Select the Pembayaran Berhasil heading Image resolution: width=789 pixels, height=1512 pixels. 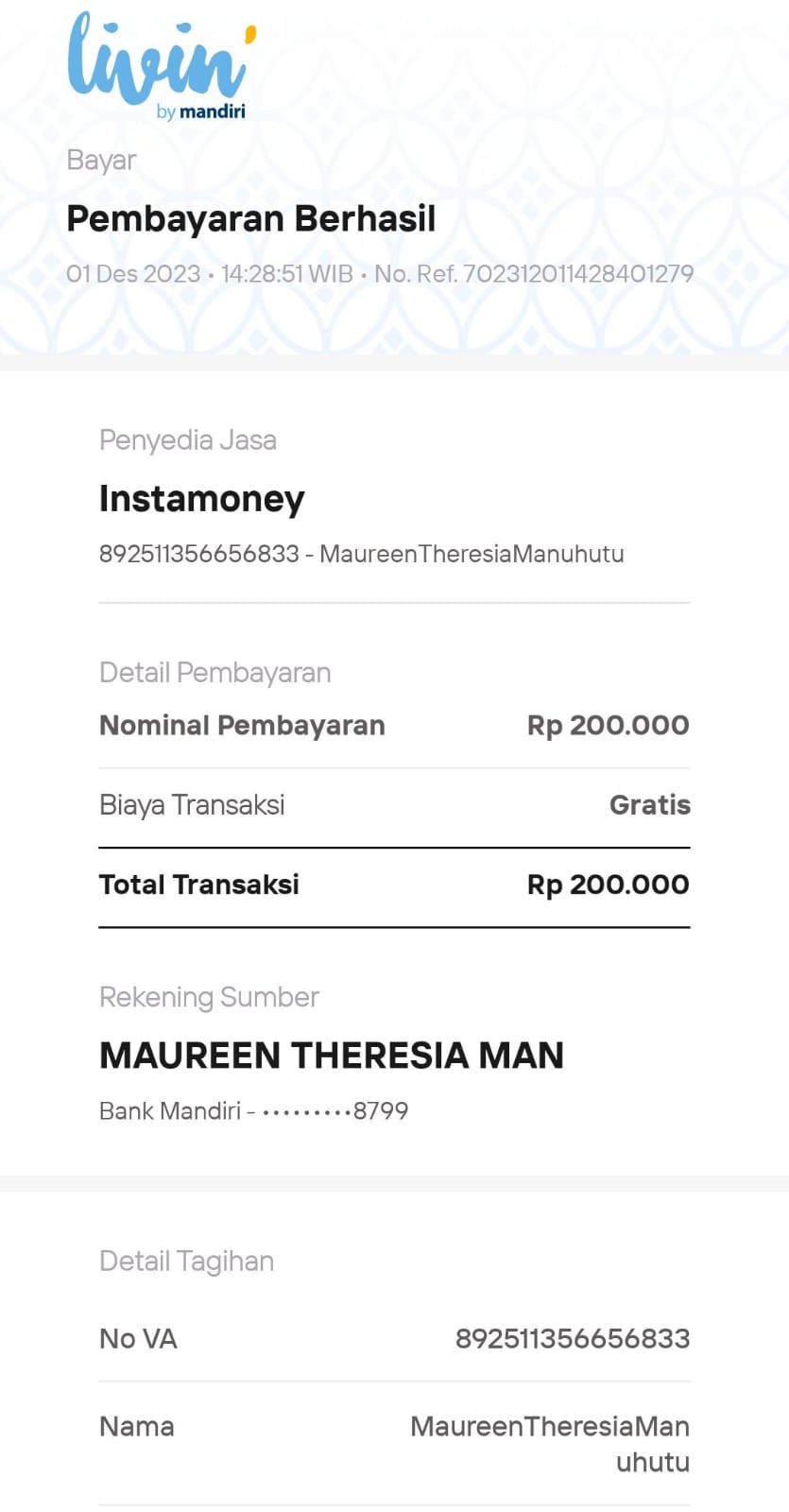[x=250, y=218]
